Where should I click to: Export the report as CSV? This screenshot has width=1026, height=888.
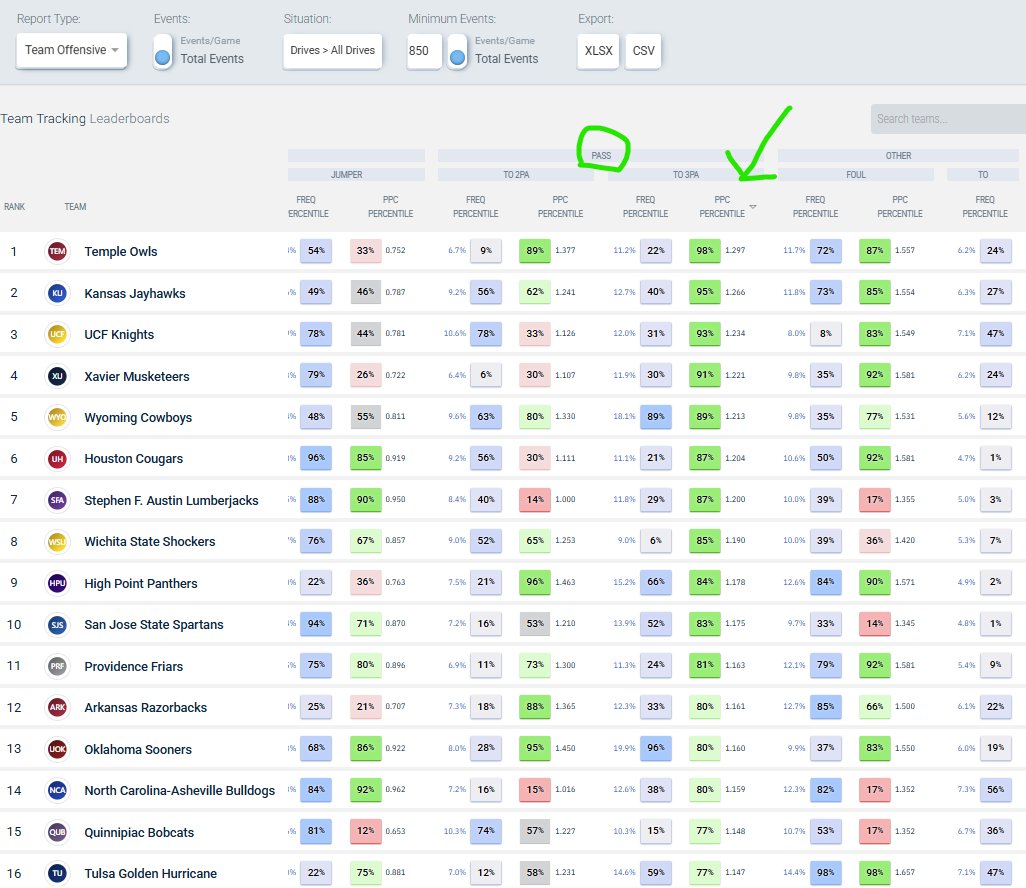pyautogui.click(x=643, y=50)
